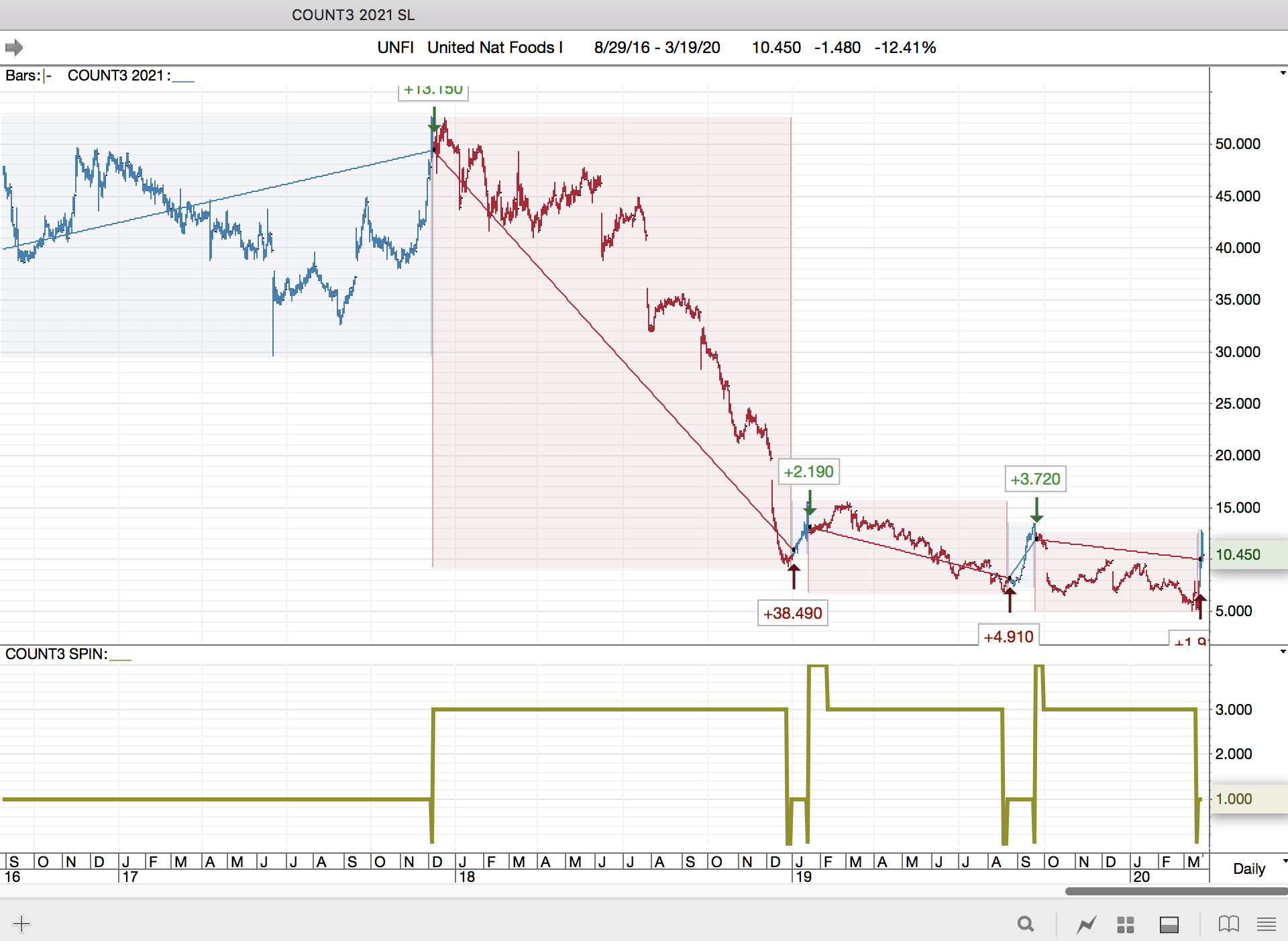
Task: Switch to the four-square grid view icon
Action: pyautogui.click(x=1125, y=924)
